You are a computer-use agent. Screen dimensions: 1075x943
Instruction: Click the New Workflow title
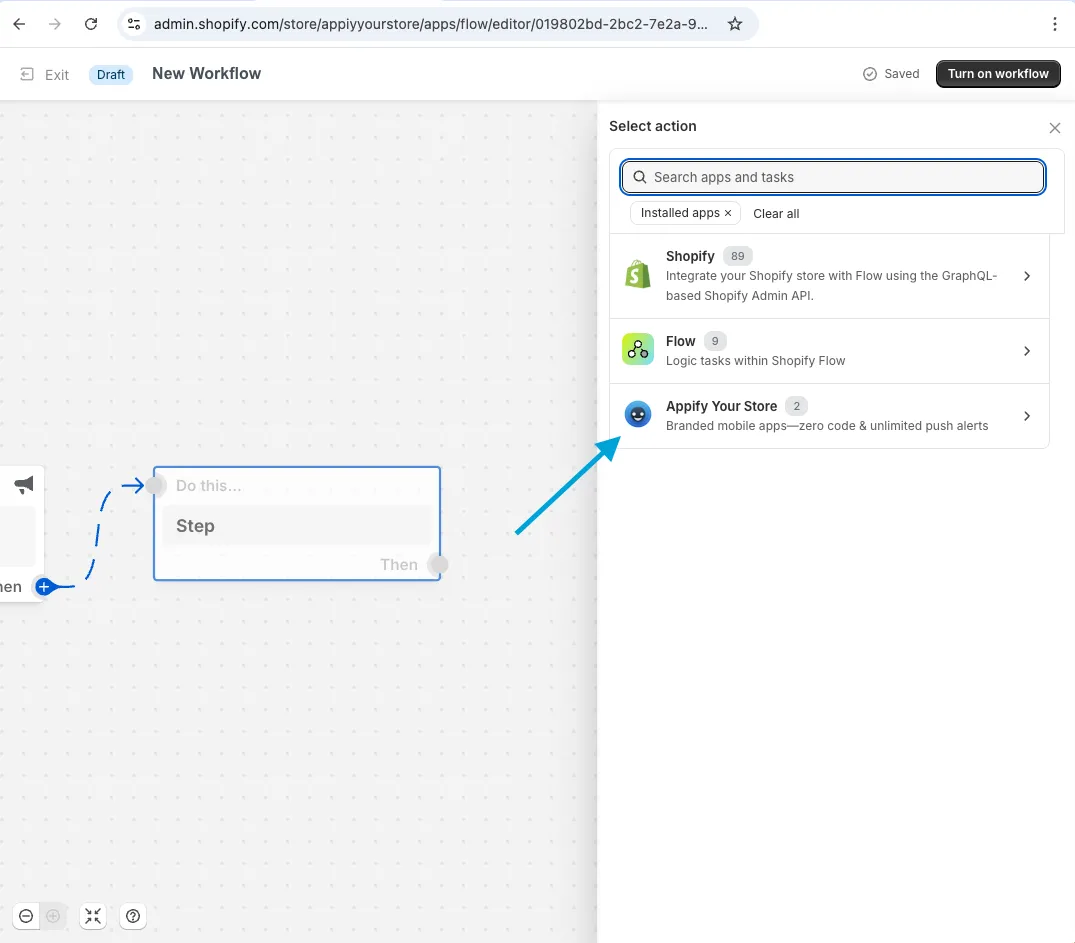tap(206, 73)
